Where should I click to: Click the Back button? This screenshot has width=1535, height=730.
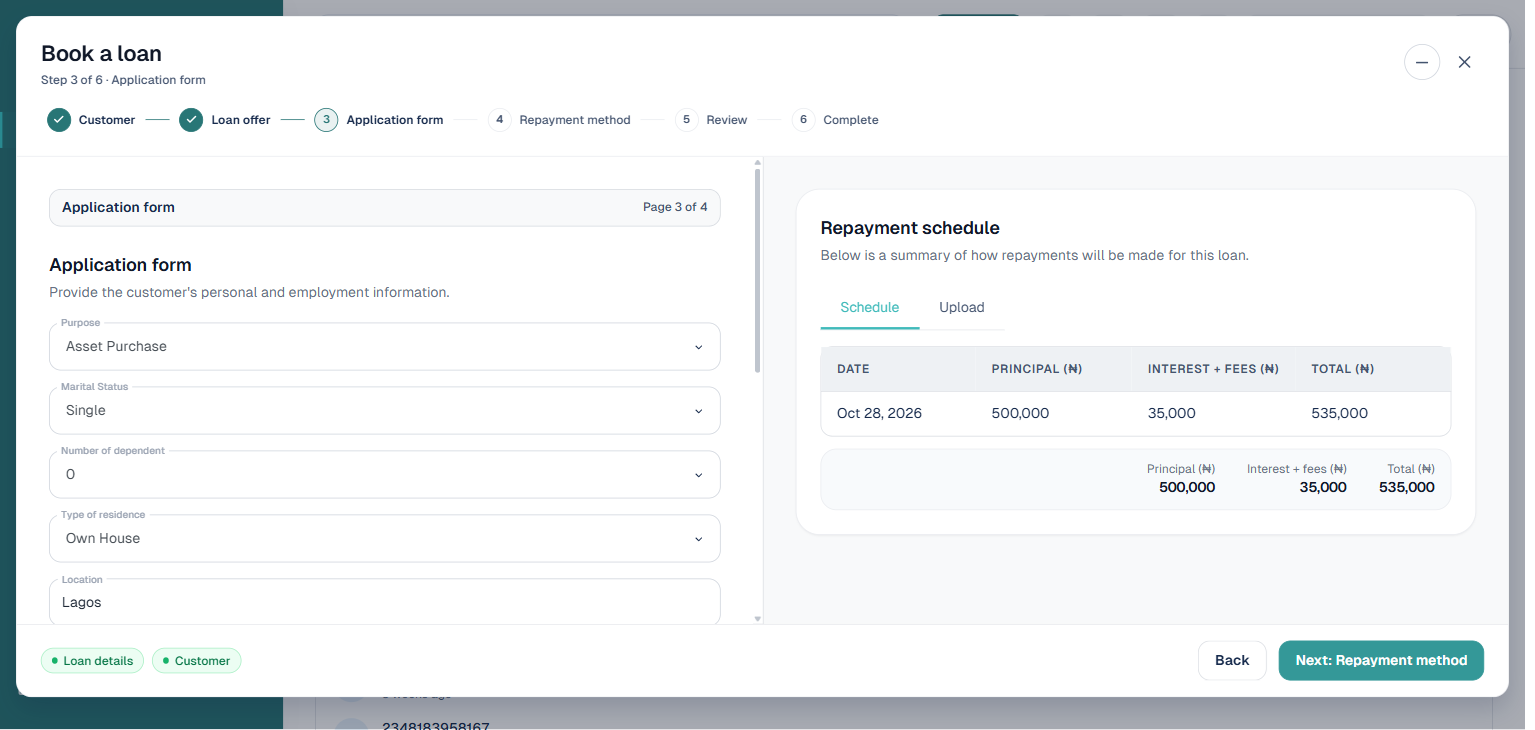(1232, 660)
